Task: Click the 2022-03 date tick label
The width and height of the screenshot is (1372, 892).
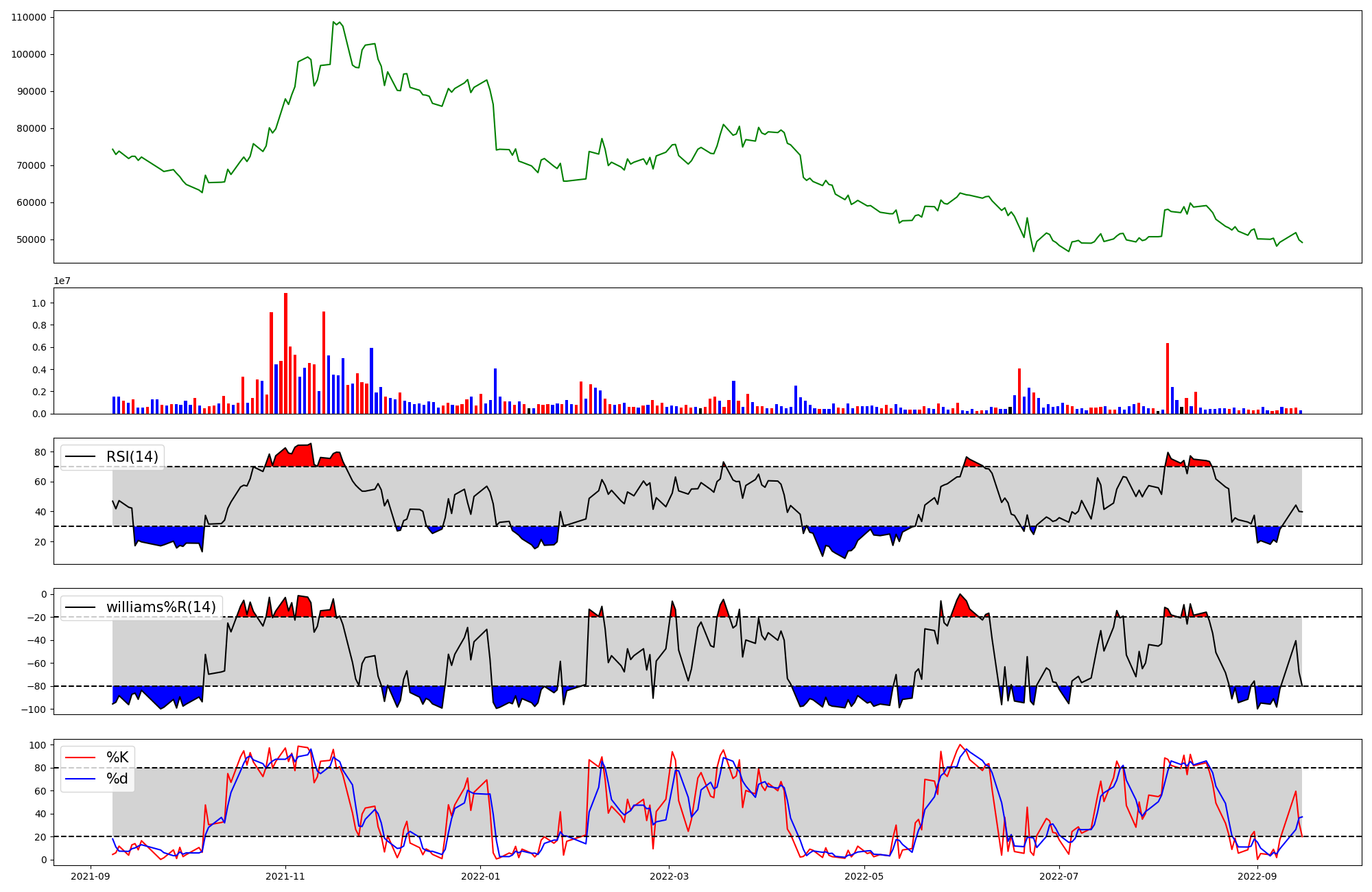Action: [669, 876]
